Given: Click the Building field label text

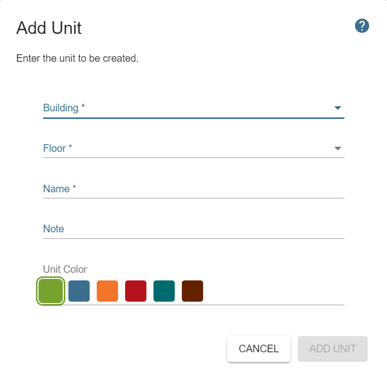Looking at the screenshot, I should (61, 108).
